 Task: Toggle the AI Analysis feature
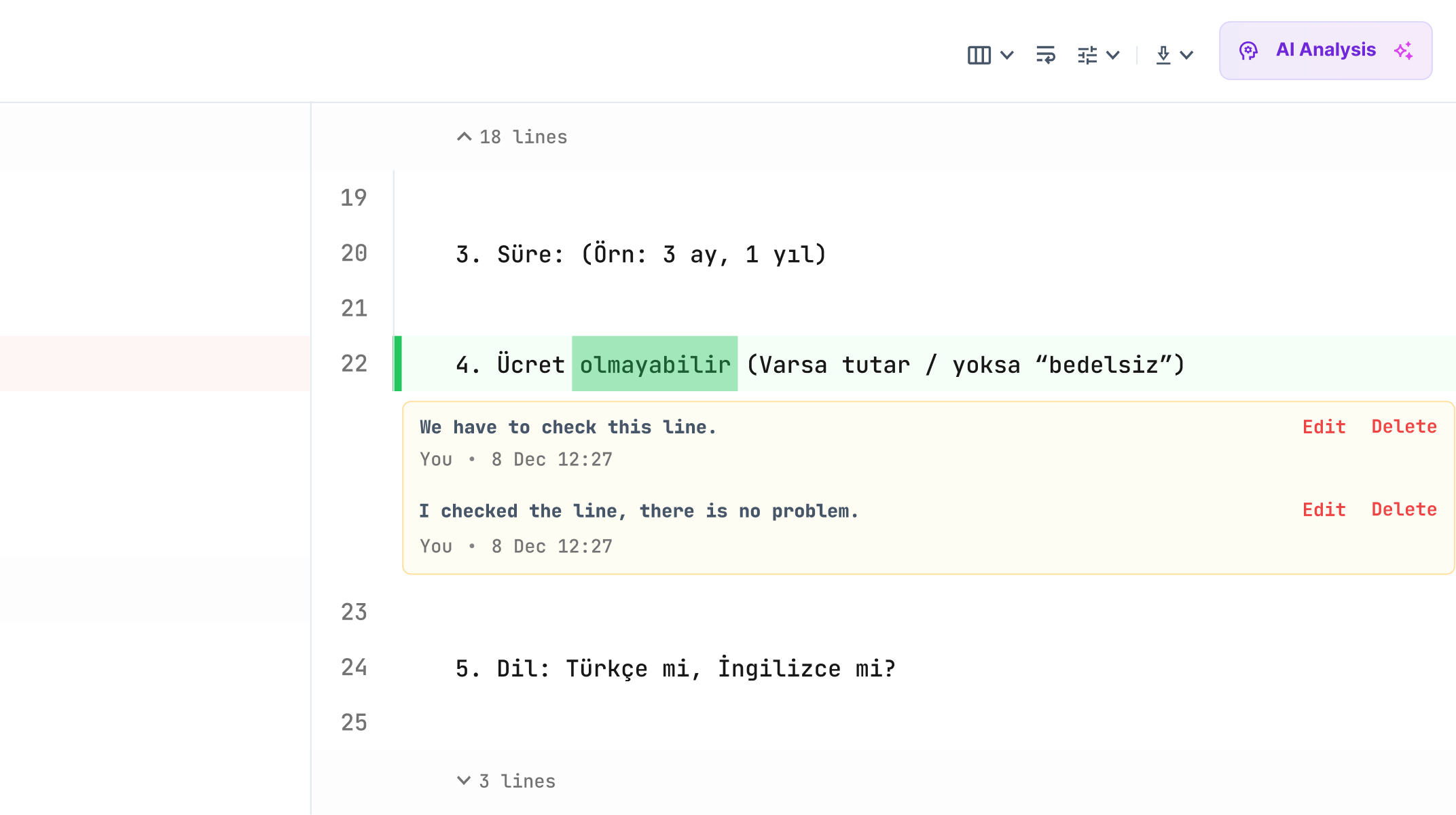point(1325,50)
